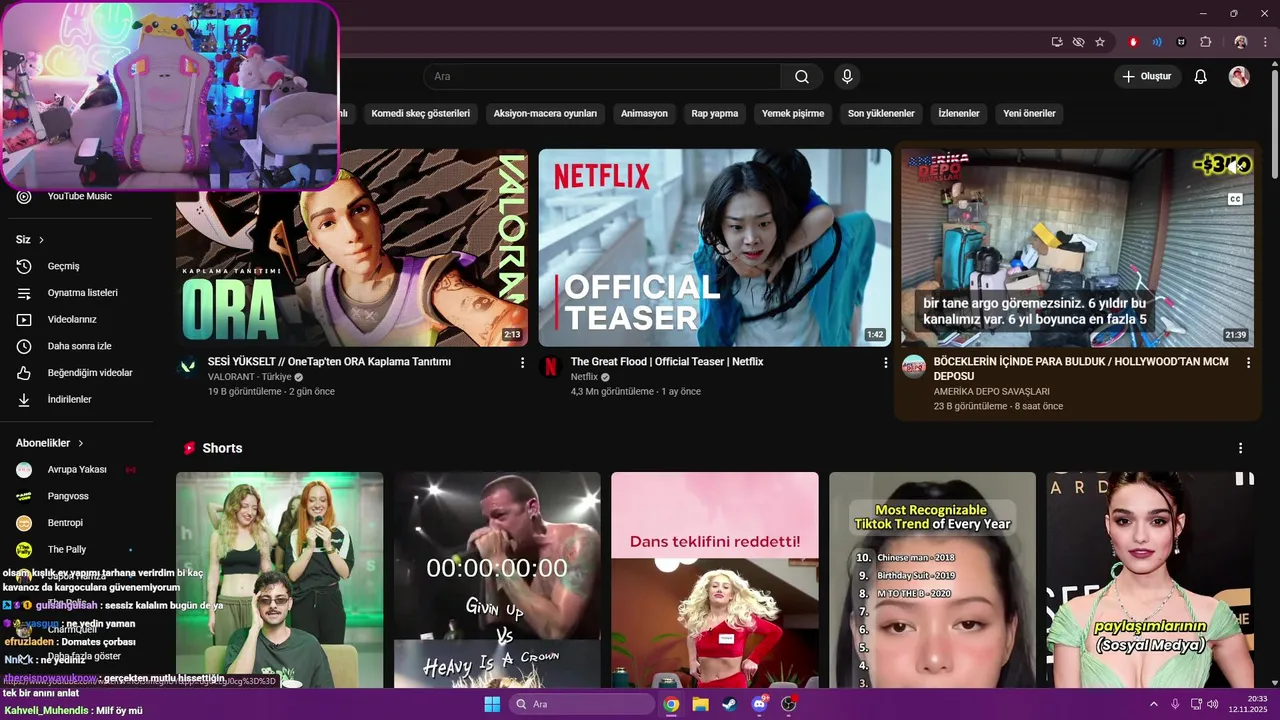Click the Netflix channel avatar
This screenshot has width=1280, height=720.
coord(550,367)
